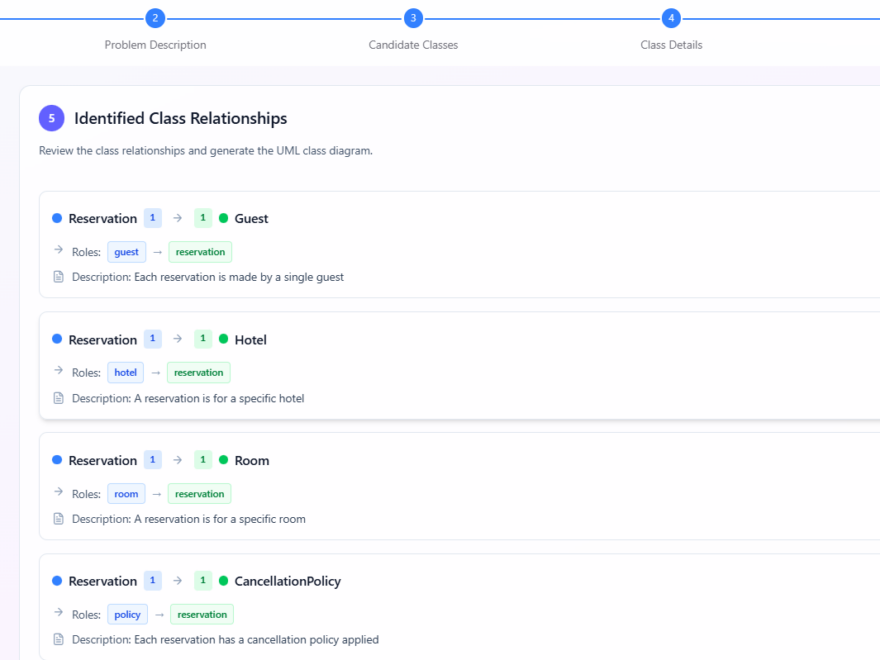This screenshot has width=880, height=660.
Task: Click the roles arrow icon in the Room card
Action: point(58,493)
